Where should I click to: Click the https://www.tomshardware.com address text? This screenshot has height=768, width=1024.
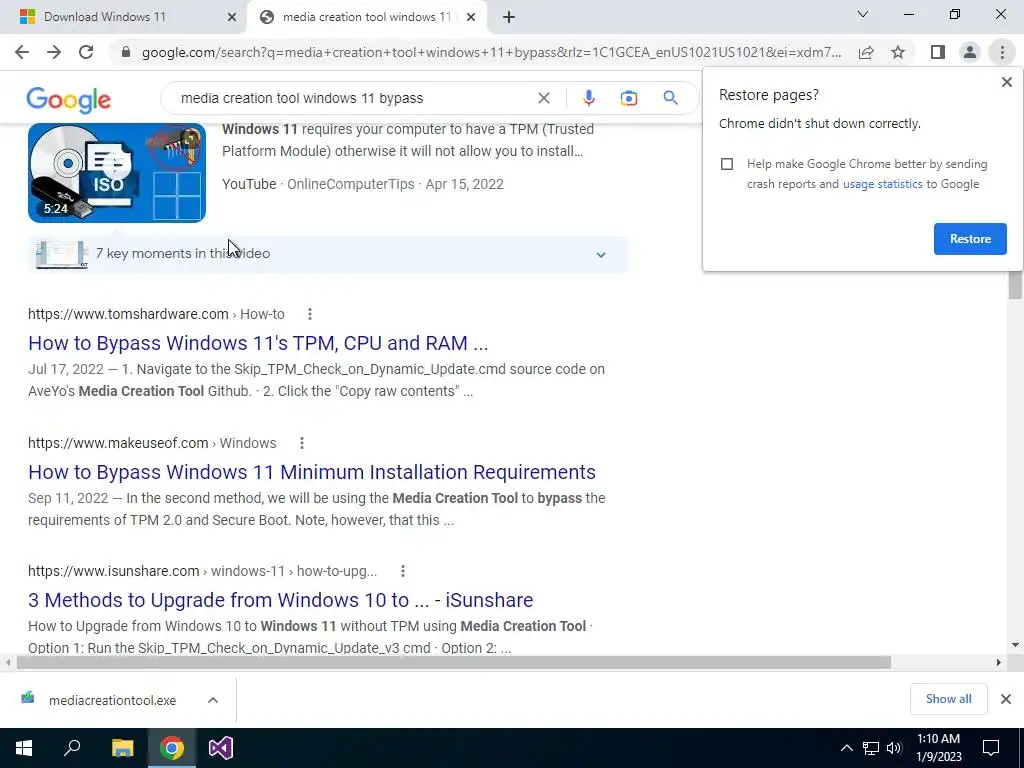pos(128,314)
